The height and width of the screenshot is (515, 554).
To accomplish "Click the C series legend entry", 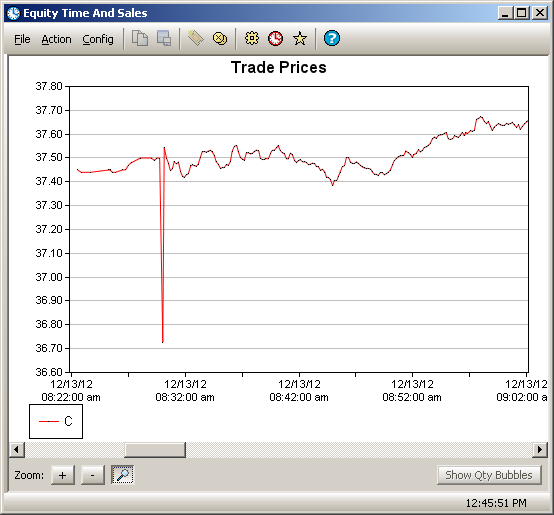I will [x=56, y=421].
